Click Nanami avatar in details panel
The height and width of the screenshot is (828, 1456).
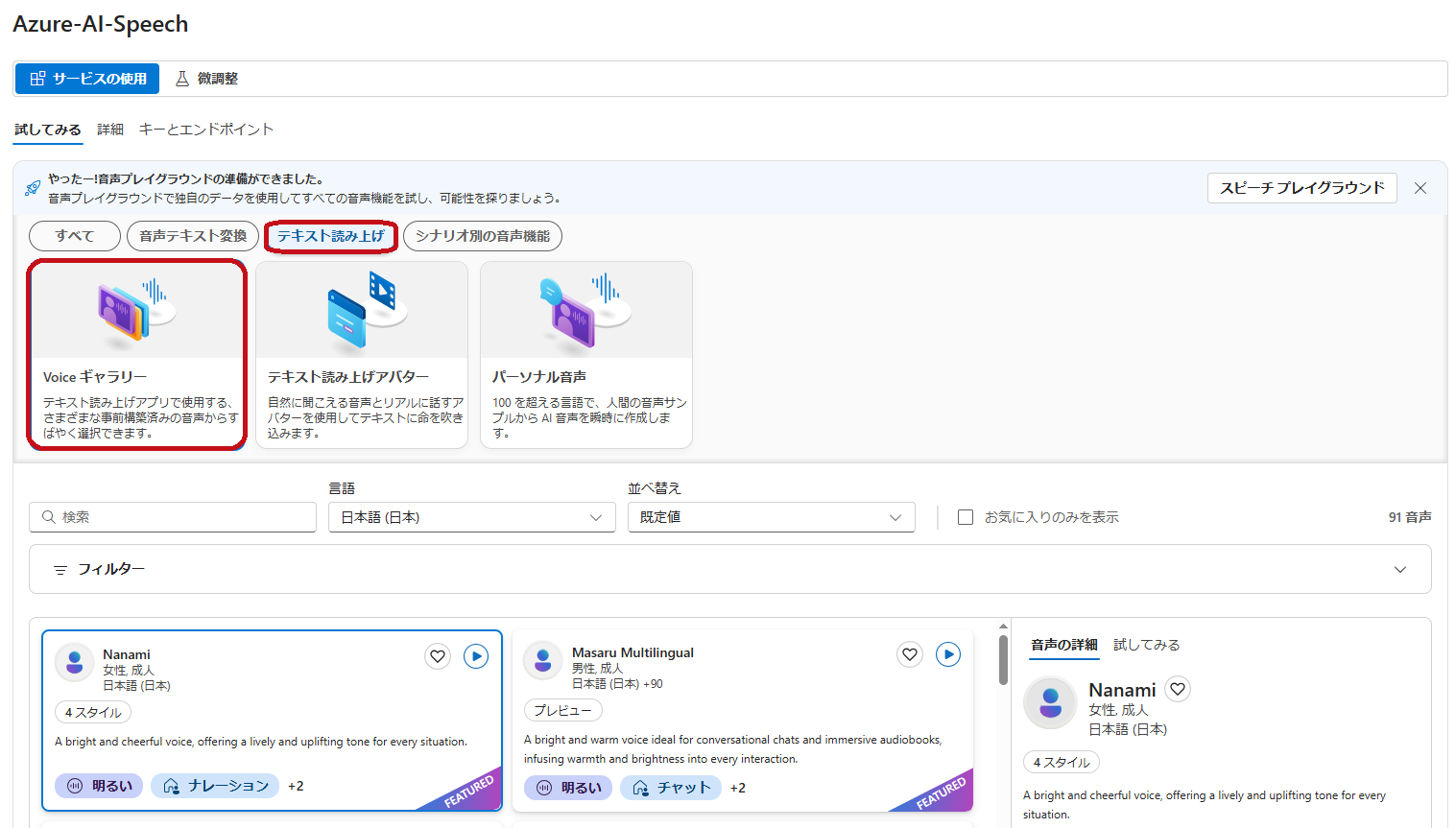1050,702
